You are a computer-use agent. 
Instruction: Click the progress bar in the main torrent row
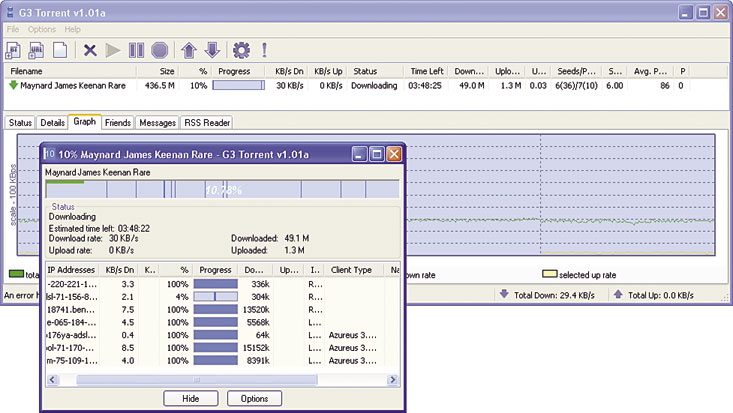(238, 85)
